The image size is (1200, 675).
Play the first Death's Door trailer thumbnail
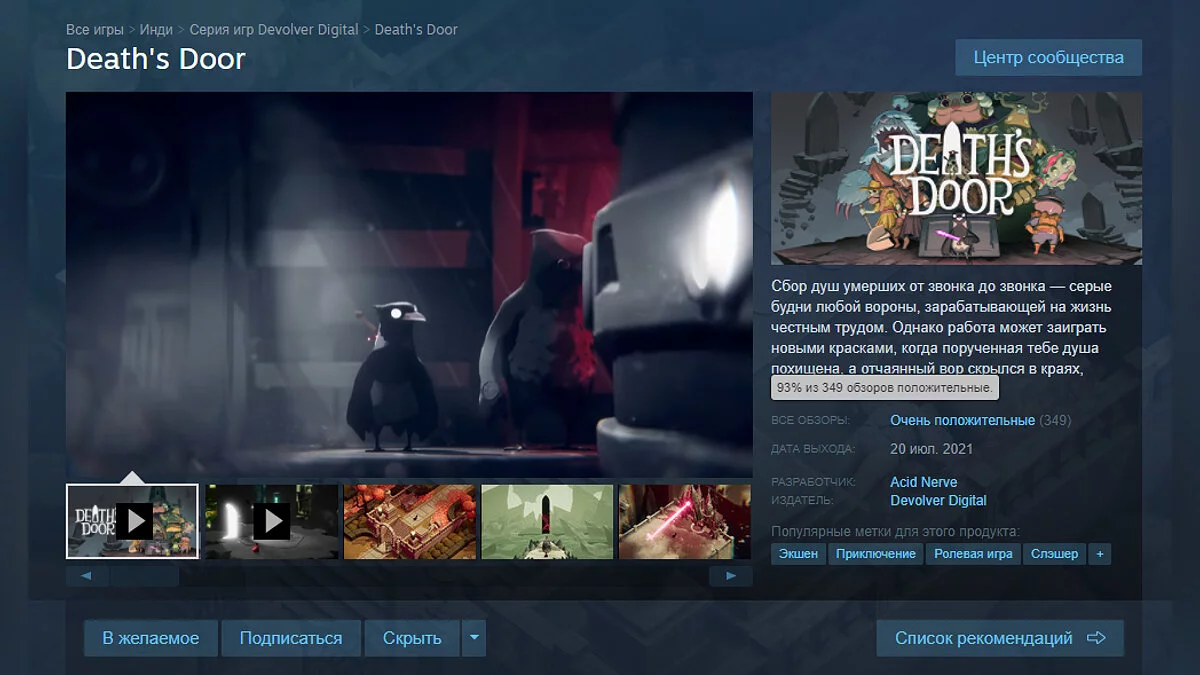(132, 521)
